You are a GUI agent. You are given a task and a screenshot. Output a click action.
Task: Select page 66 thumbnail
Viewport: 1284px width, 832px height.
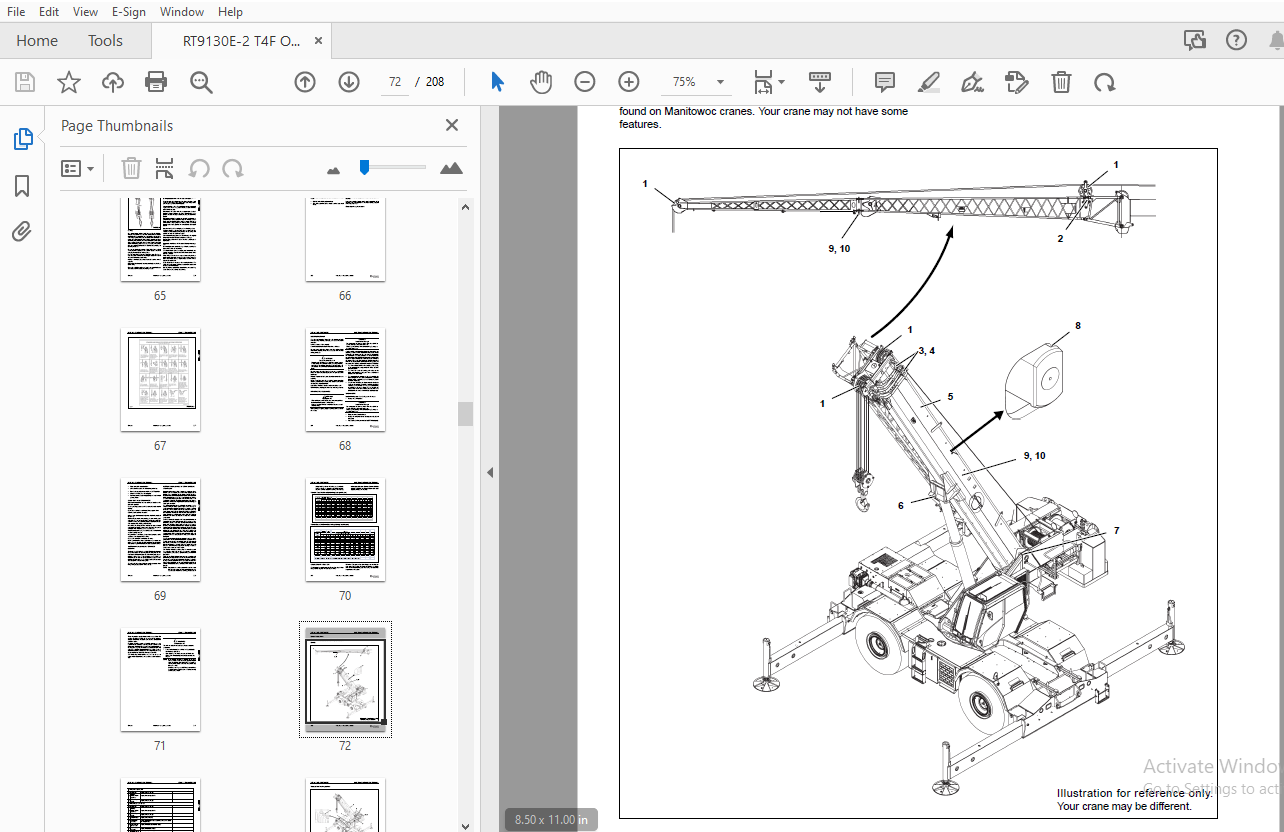[345, 239]
